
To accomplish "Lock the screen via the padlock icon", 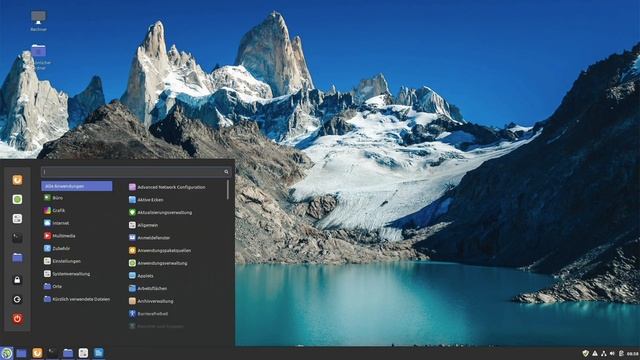I will coord(17,280).
